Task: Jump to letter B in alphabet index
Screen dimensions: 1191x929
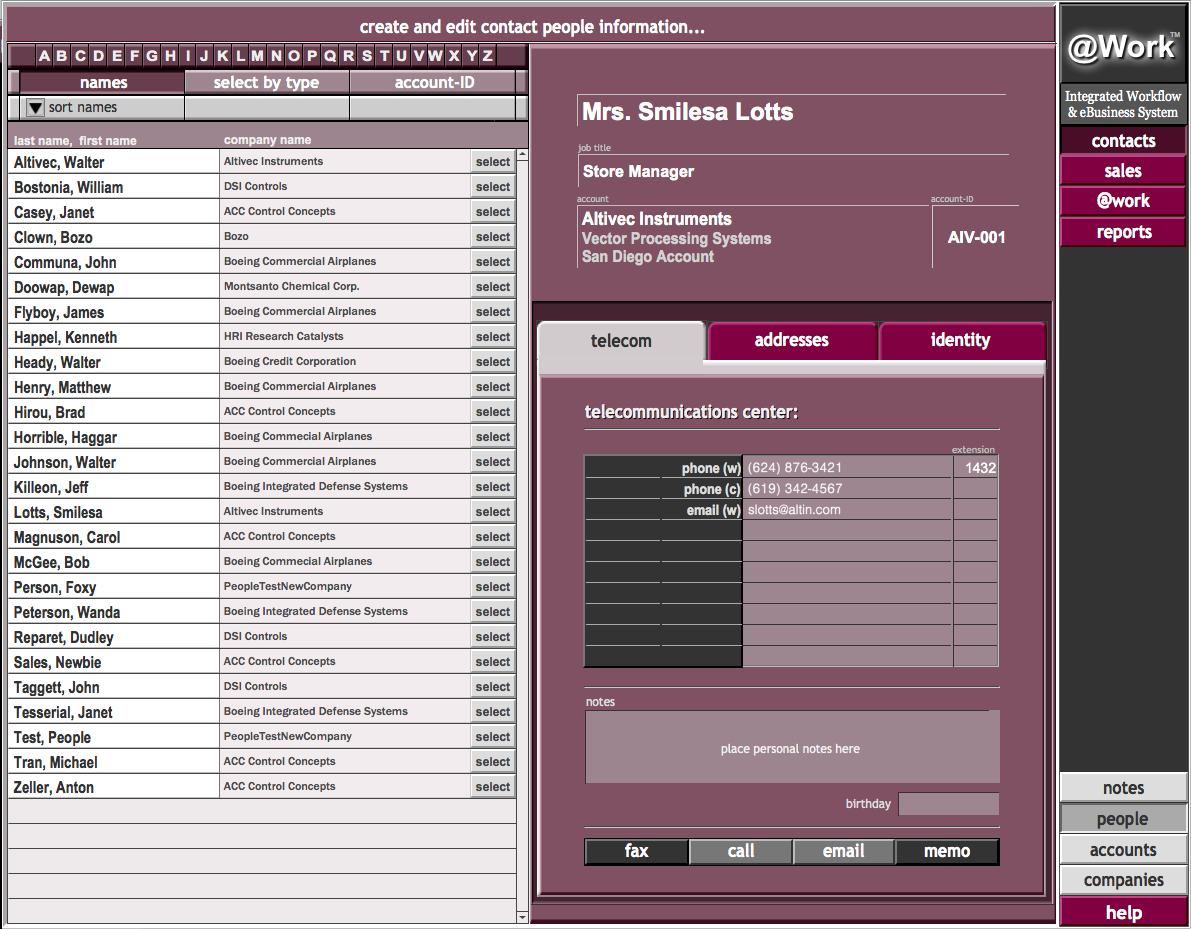Action: coord(62,57)
